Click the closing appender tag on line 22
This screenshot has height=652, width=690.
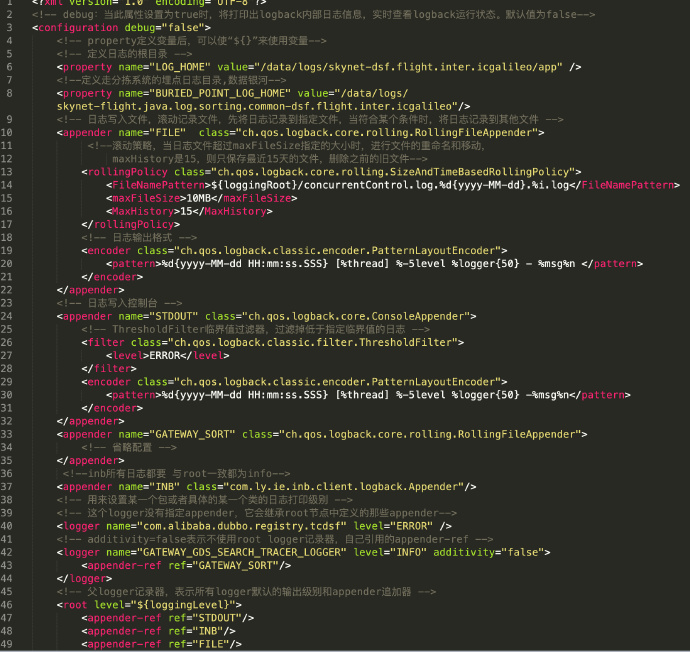point(91,290)
